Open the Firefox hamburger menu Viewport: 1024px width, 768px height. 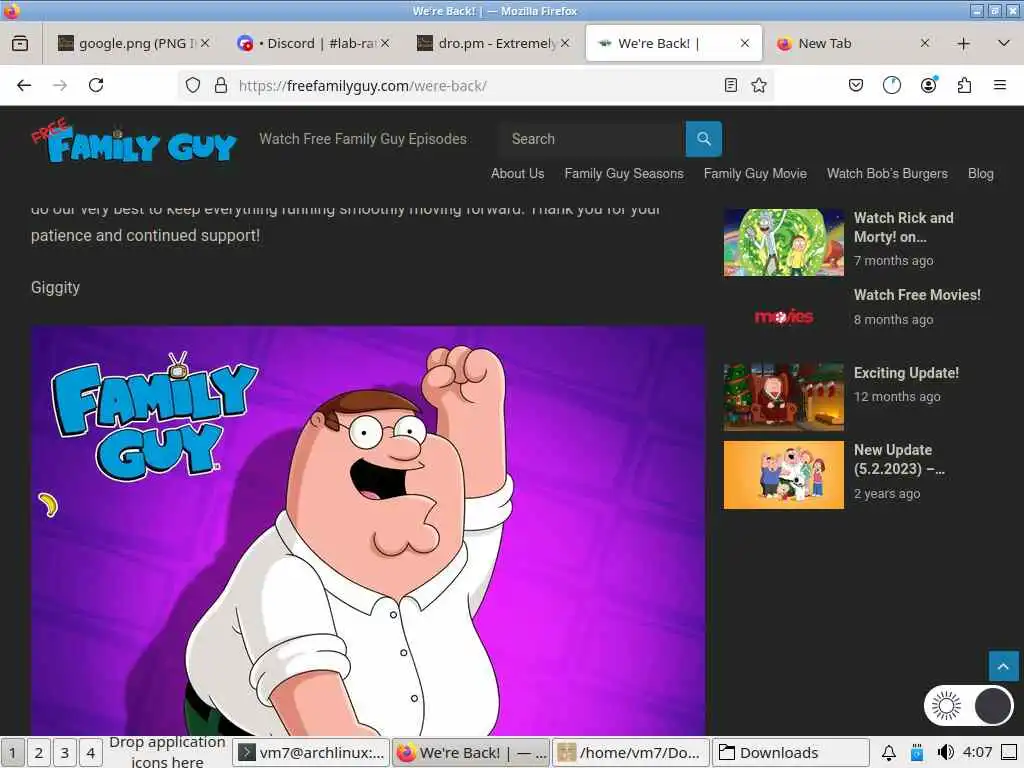(x=1000, y=86)
